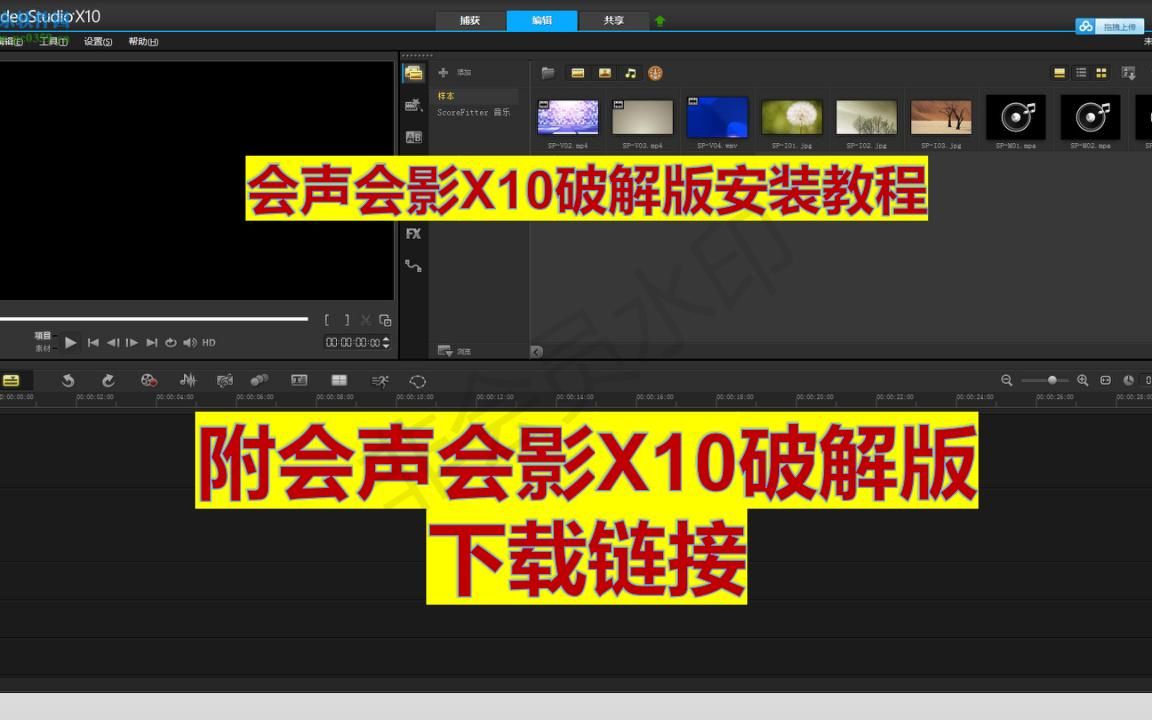Select the ScoreFitter 音乐 library item
Screen dimensions: 1152x720
point(474,112)
